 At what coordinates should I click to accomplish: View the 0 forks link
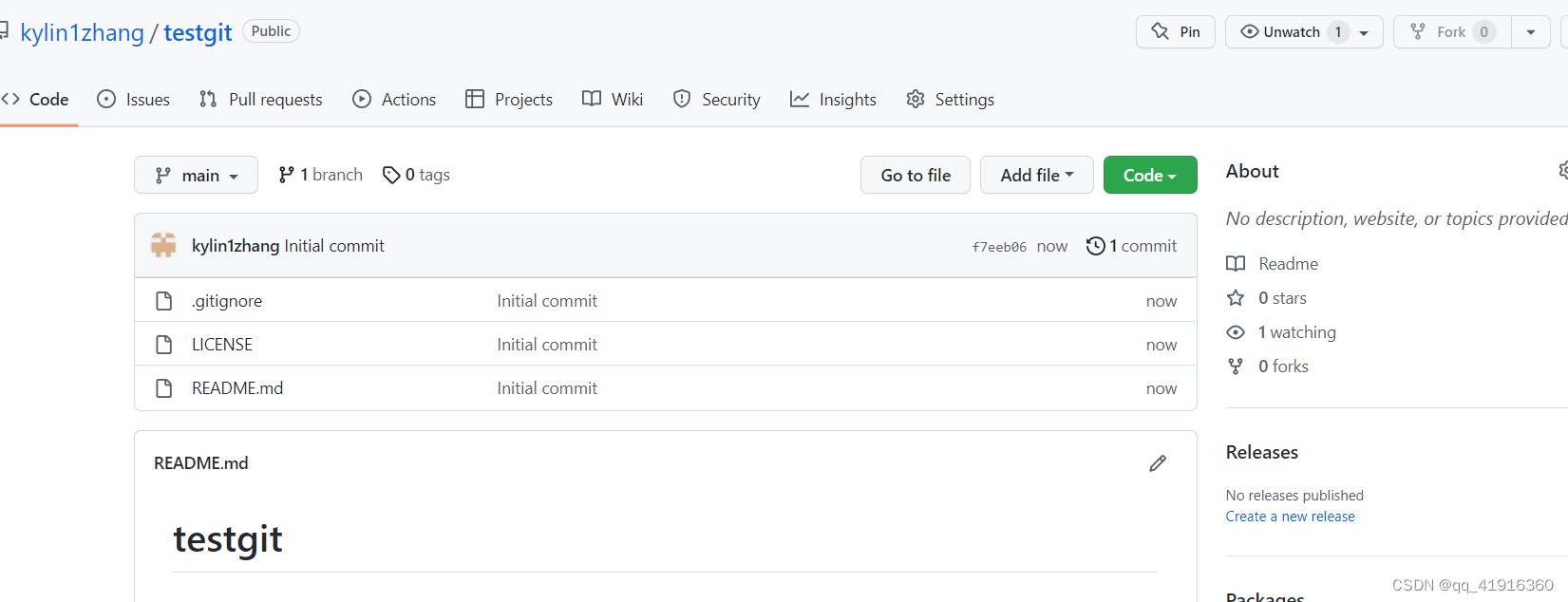(x=1283, y=367)
